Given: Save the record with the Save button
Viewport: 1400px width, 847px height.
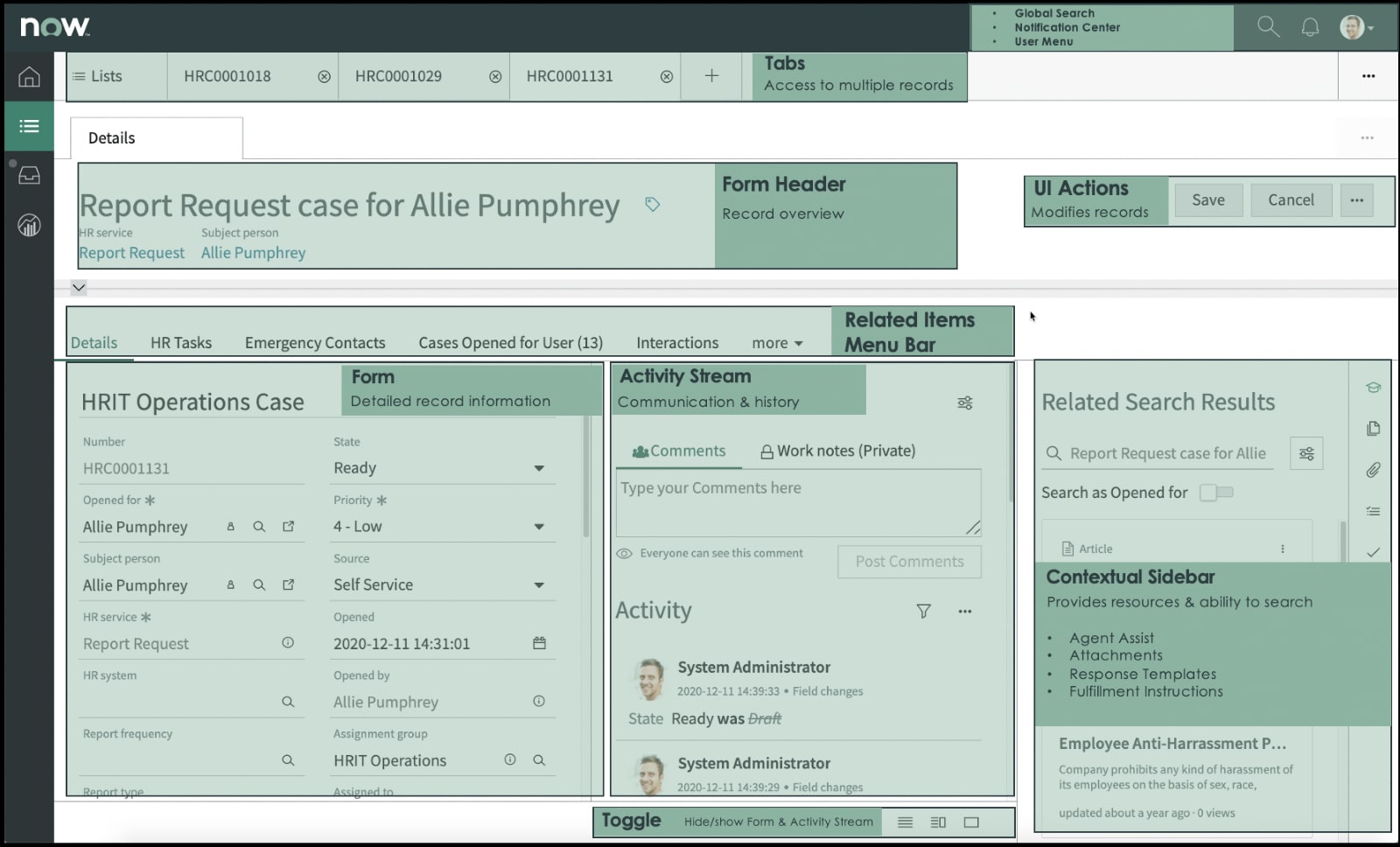Looking at the screenshot, I should (x=1208, y=199).
